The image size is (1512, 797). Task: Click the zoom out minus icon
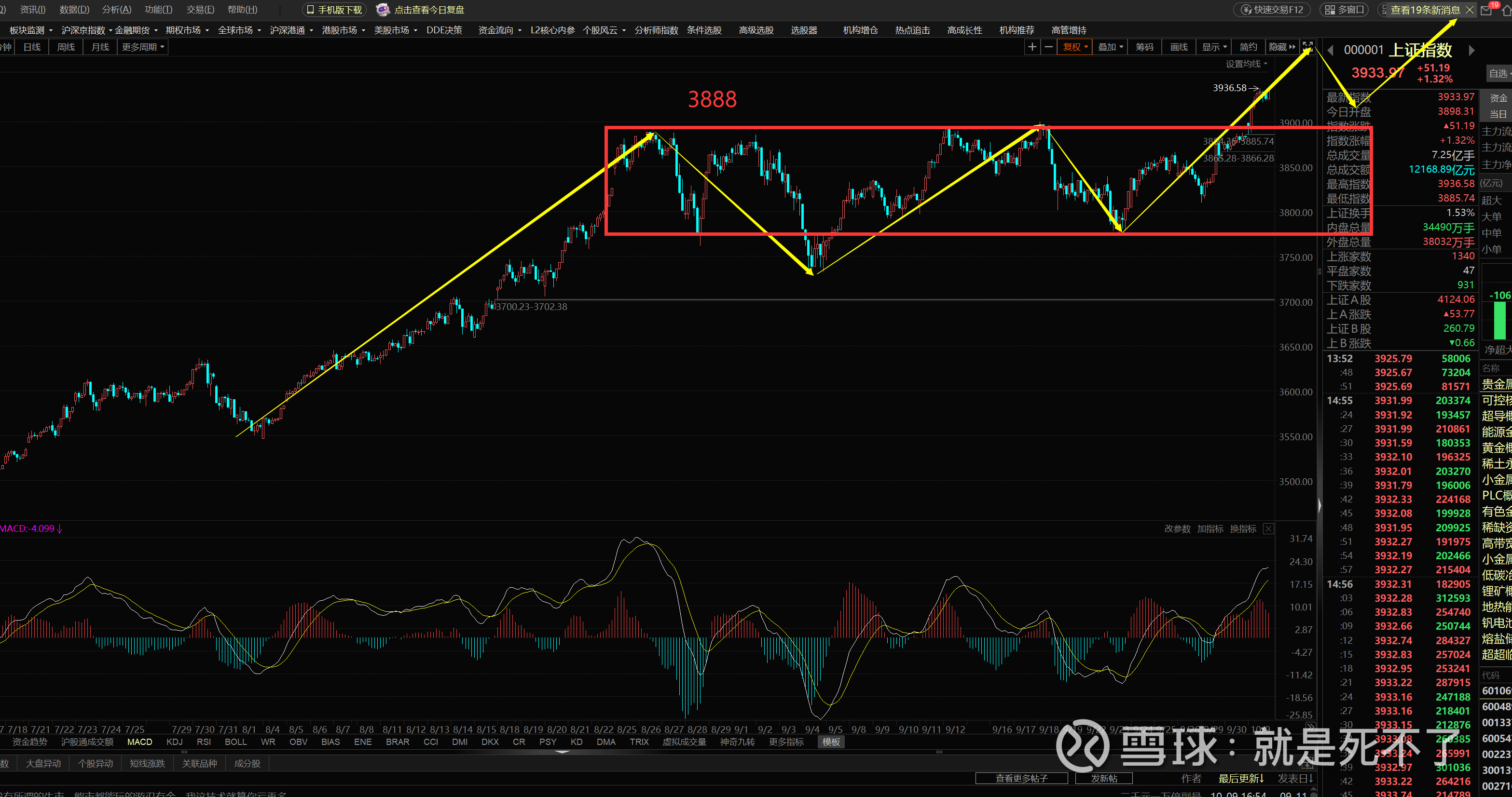[x=1048, y=47]
